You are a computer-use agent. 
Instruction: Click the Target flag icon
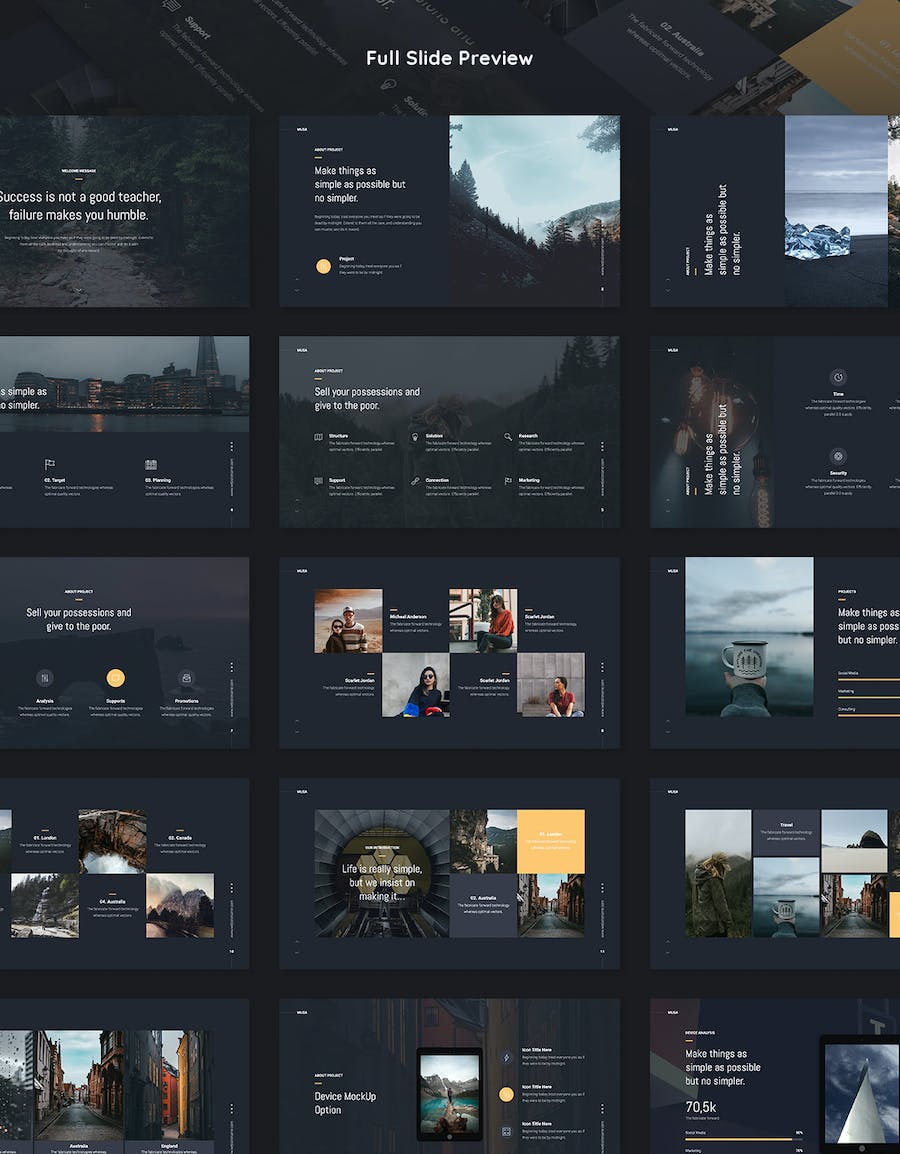(x=49, y=464)
